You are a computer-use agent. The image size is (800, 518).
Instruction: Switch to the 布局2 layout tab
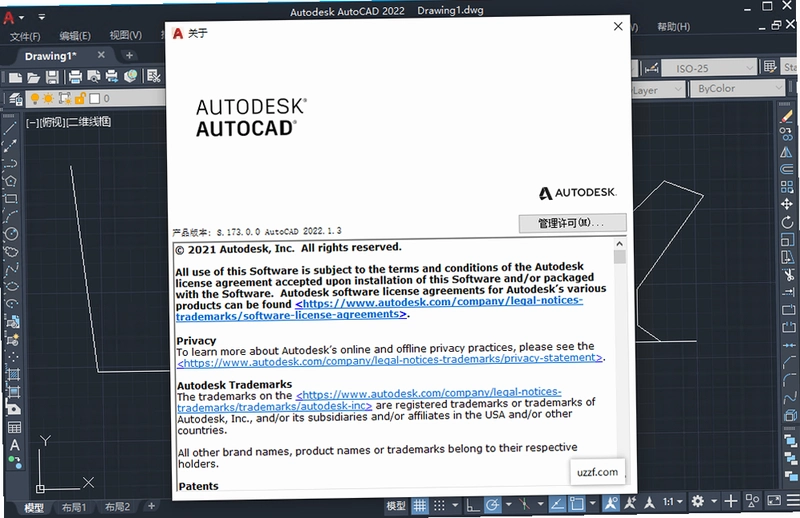[x=117, y=507]
